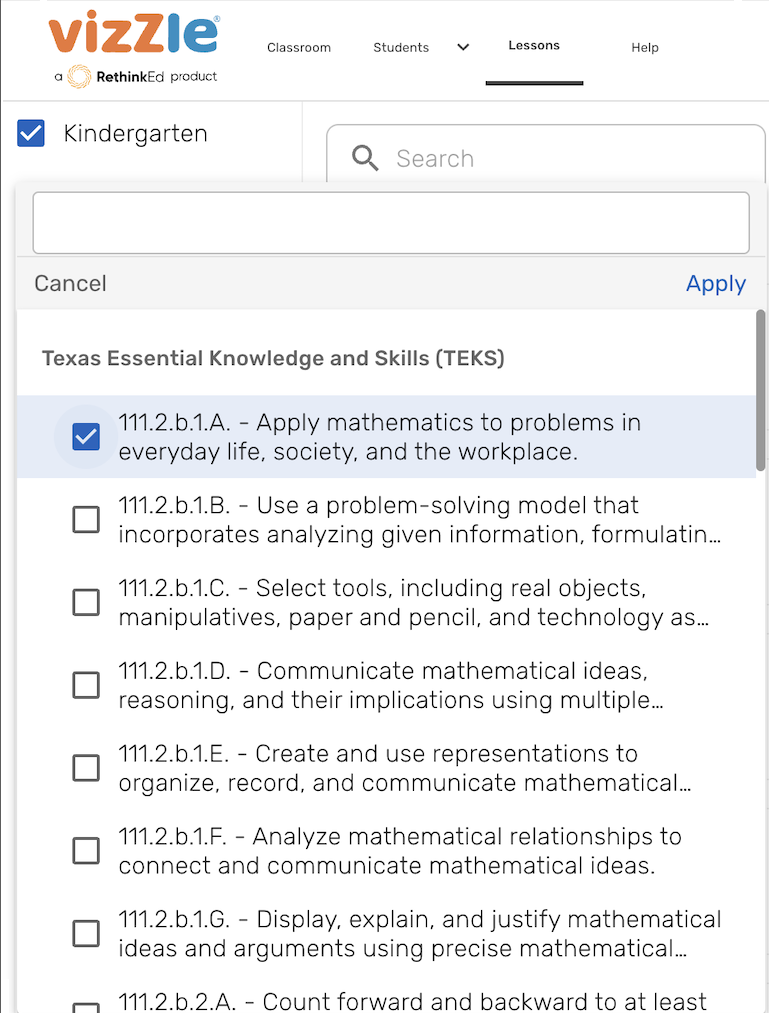Expand the Students dropdown chevron

pyautogui.click(x=463, y=47)
